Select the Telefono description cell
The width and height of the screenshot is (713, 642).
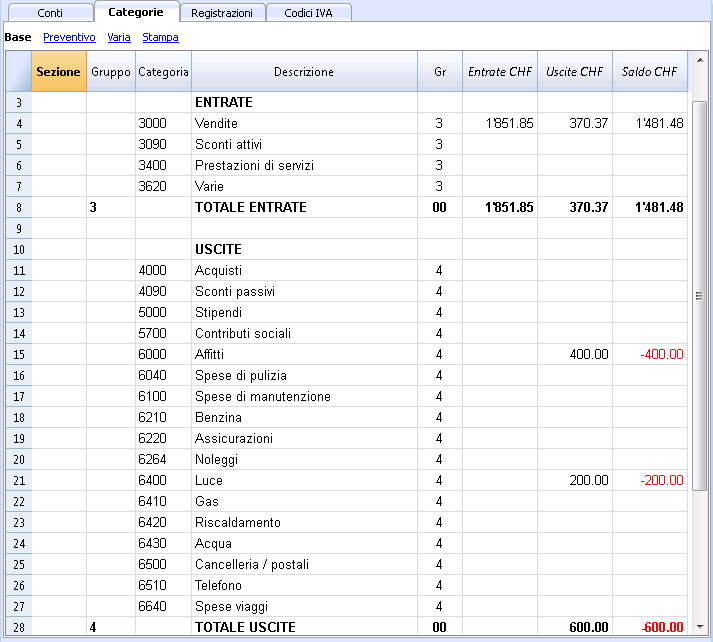(x=304, y=585)
